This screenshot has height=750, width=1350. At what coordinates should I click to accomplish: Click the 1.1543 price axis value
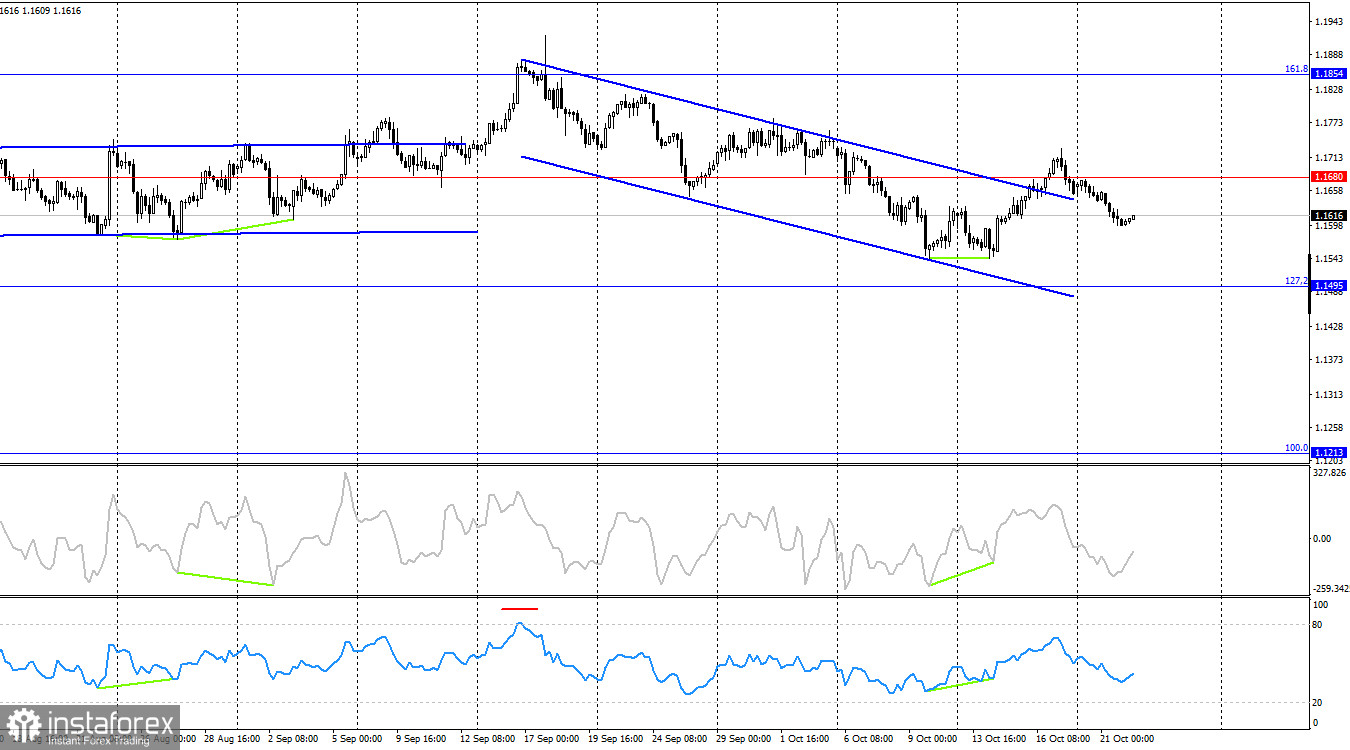(x=1328, y=259)
